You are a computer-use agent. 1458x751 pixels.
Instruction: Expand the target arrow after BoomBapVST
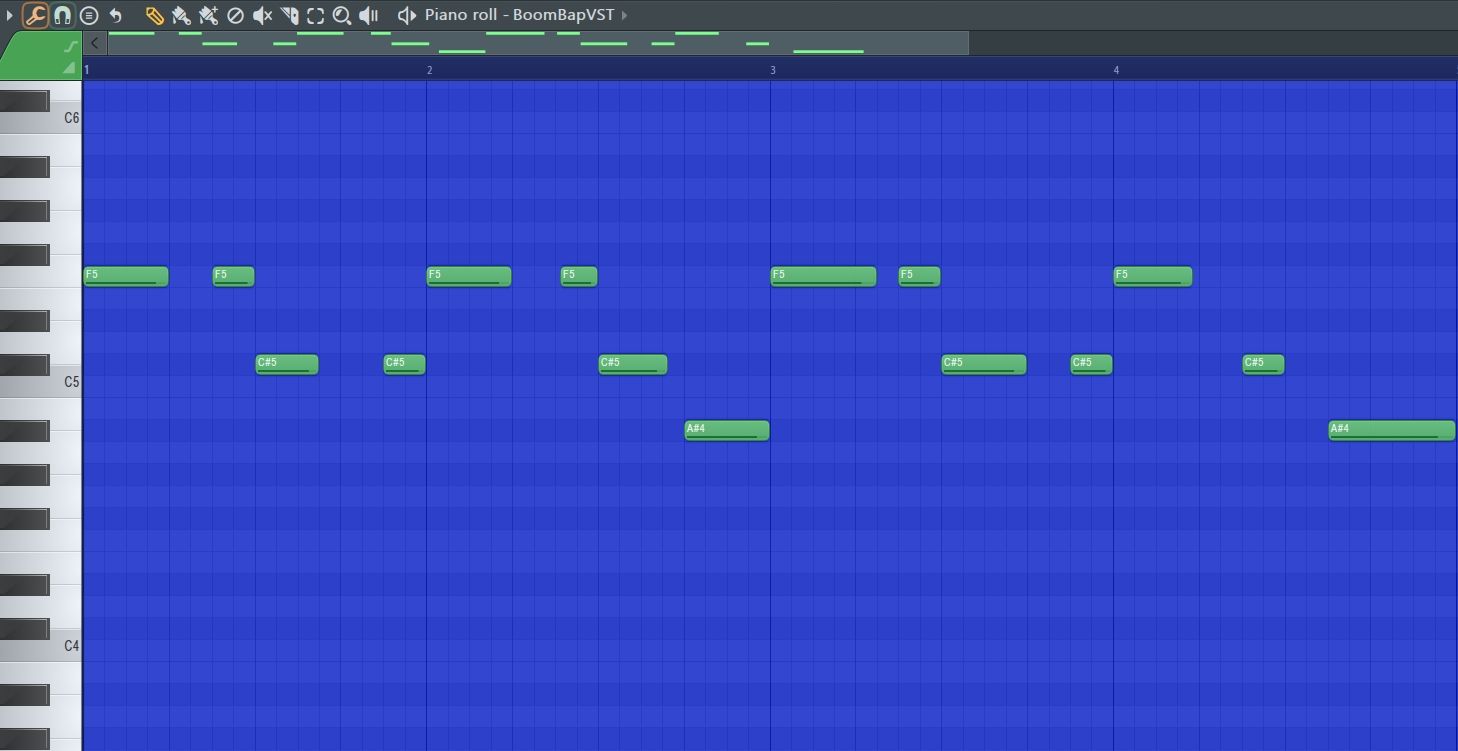pyautogui.click(x=625, y=15)
